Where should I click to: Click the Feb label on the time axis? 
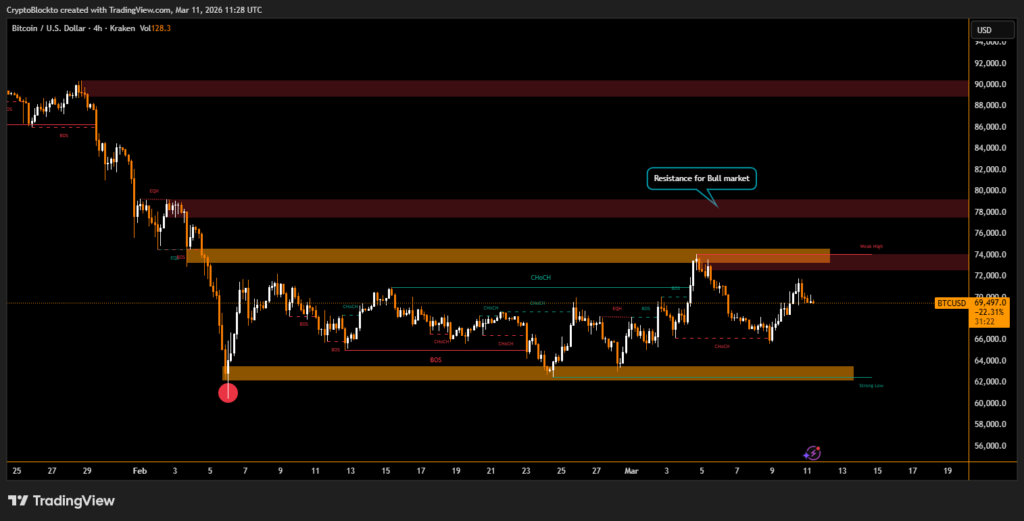pyautogui.click(x=139, y=469)
